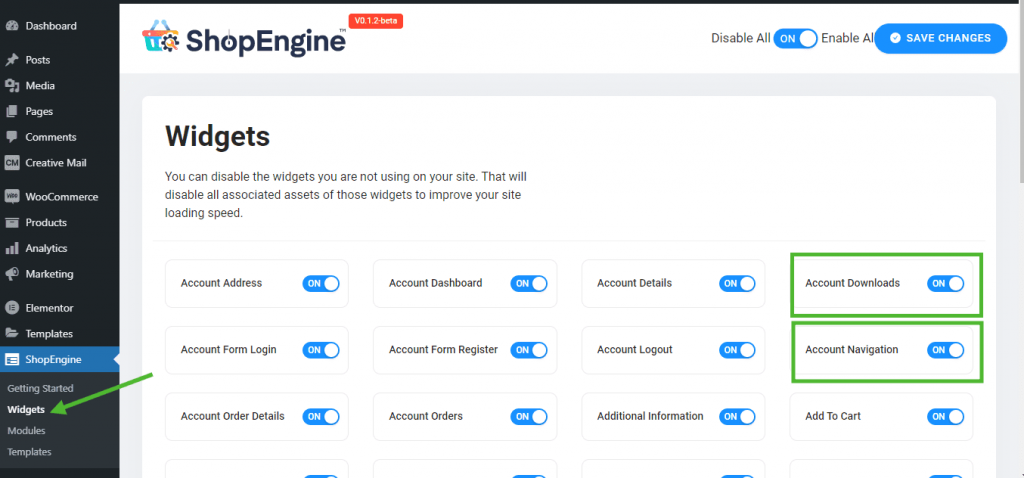Switch off Account Form Login
The width and height of the screenshot is (1024, 478).
[321, 350]
